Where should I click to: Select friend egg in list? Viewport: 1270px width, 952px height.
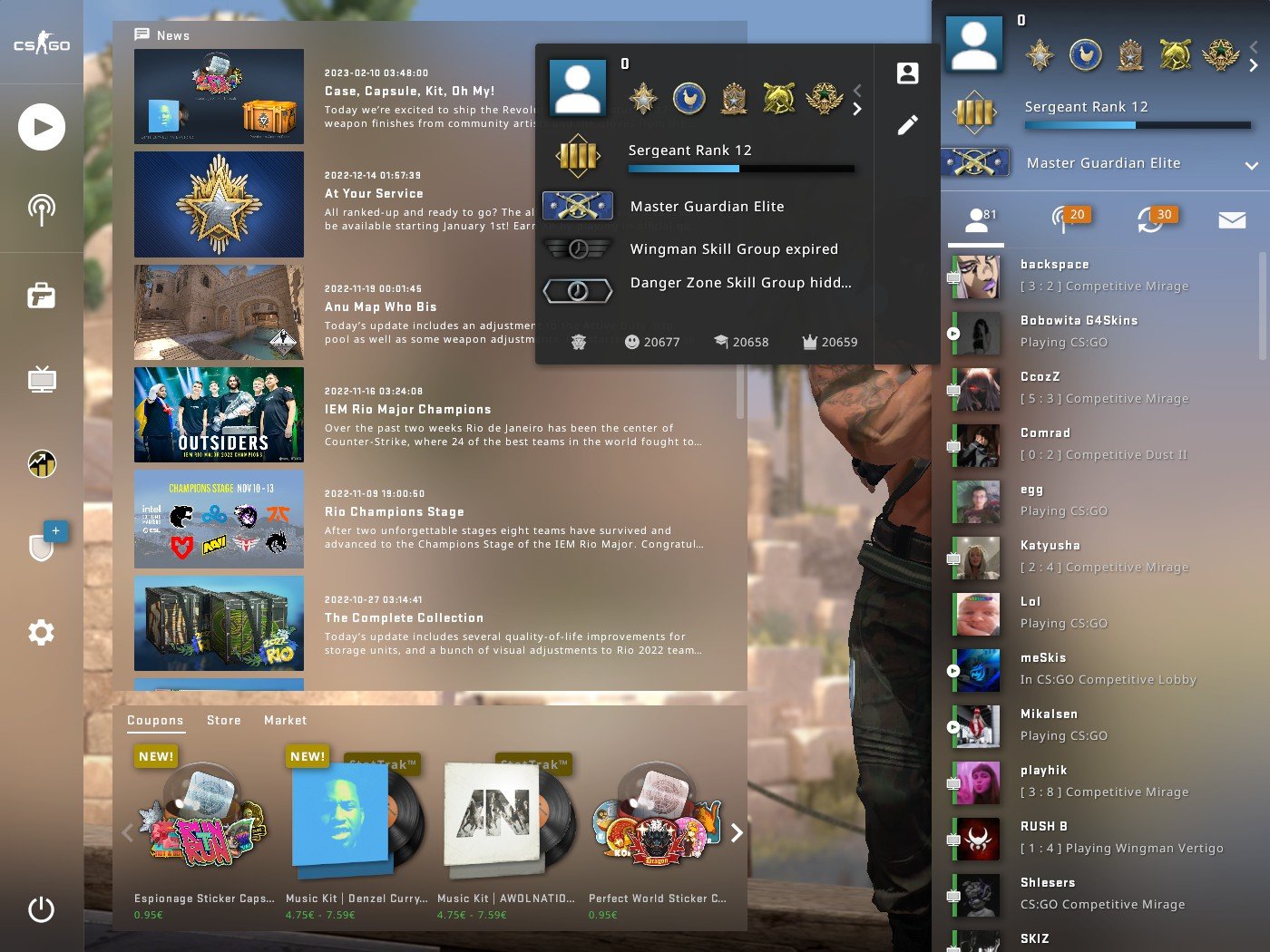(1099, 501)
